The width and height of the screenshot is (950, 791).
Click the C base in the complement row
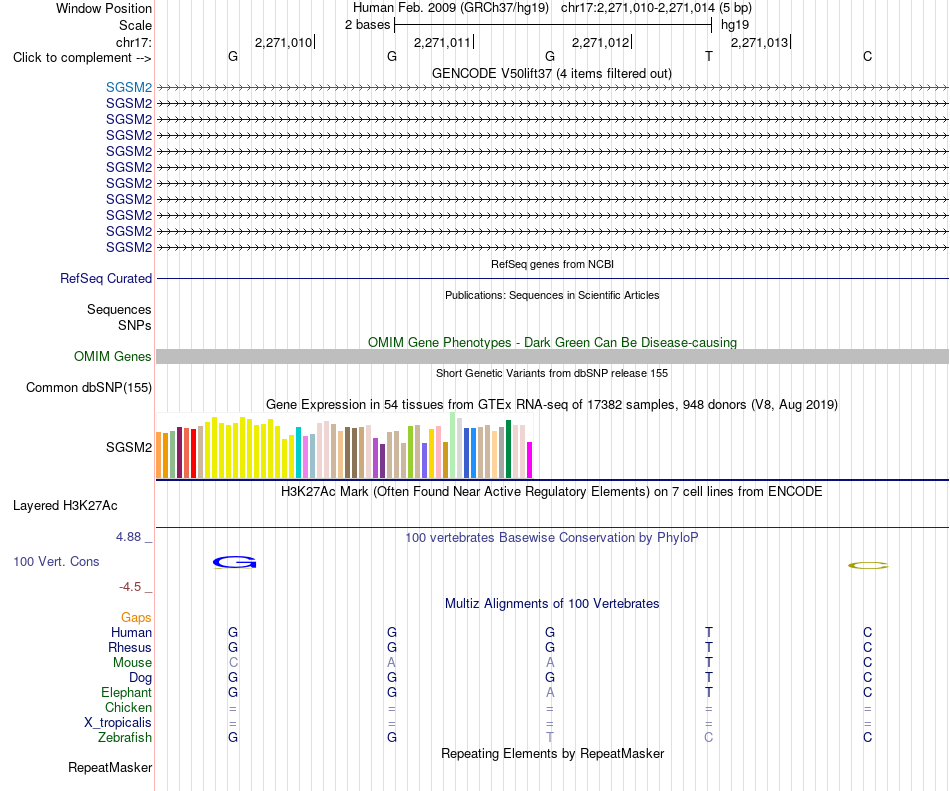coord(868,56)
